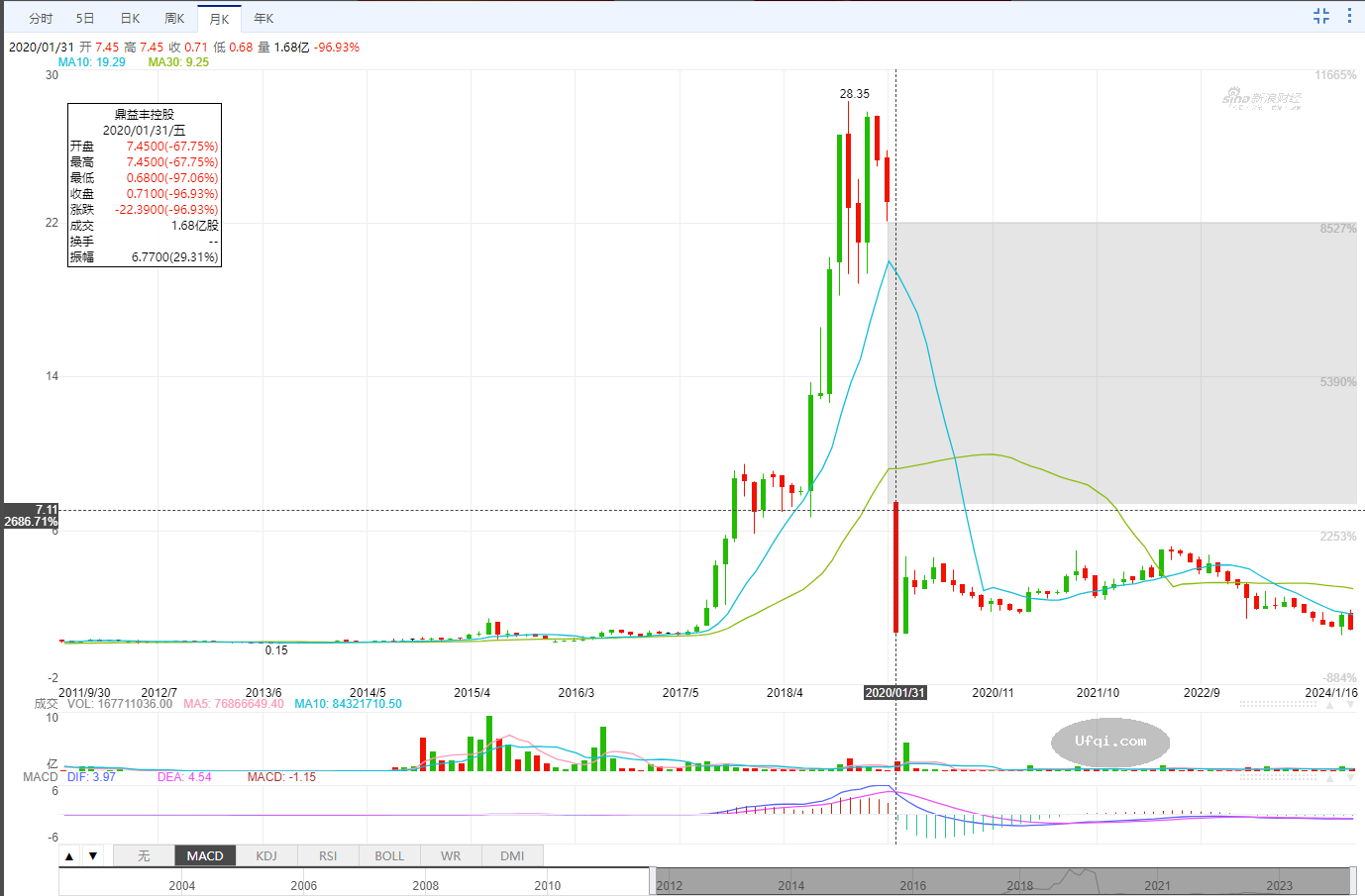
Task: Click the left handle of timeline range slider
Action: [652, 881]
